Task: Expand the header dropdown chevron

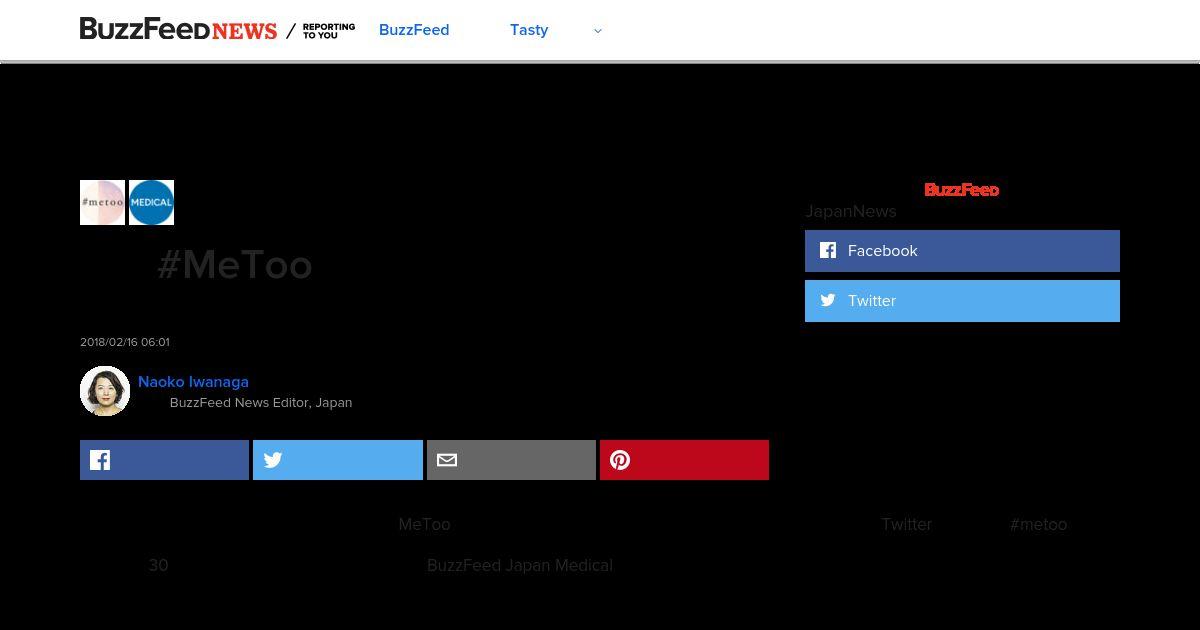Action: (x=598, y=31)
